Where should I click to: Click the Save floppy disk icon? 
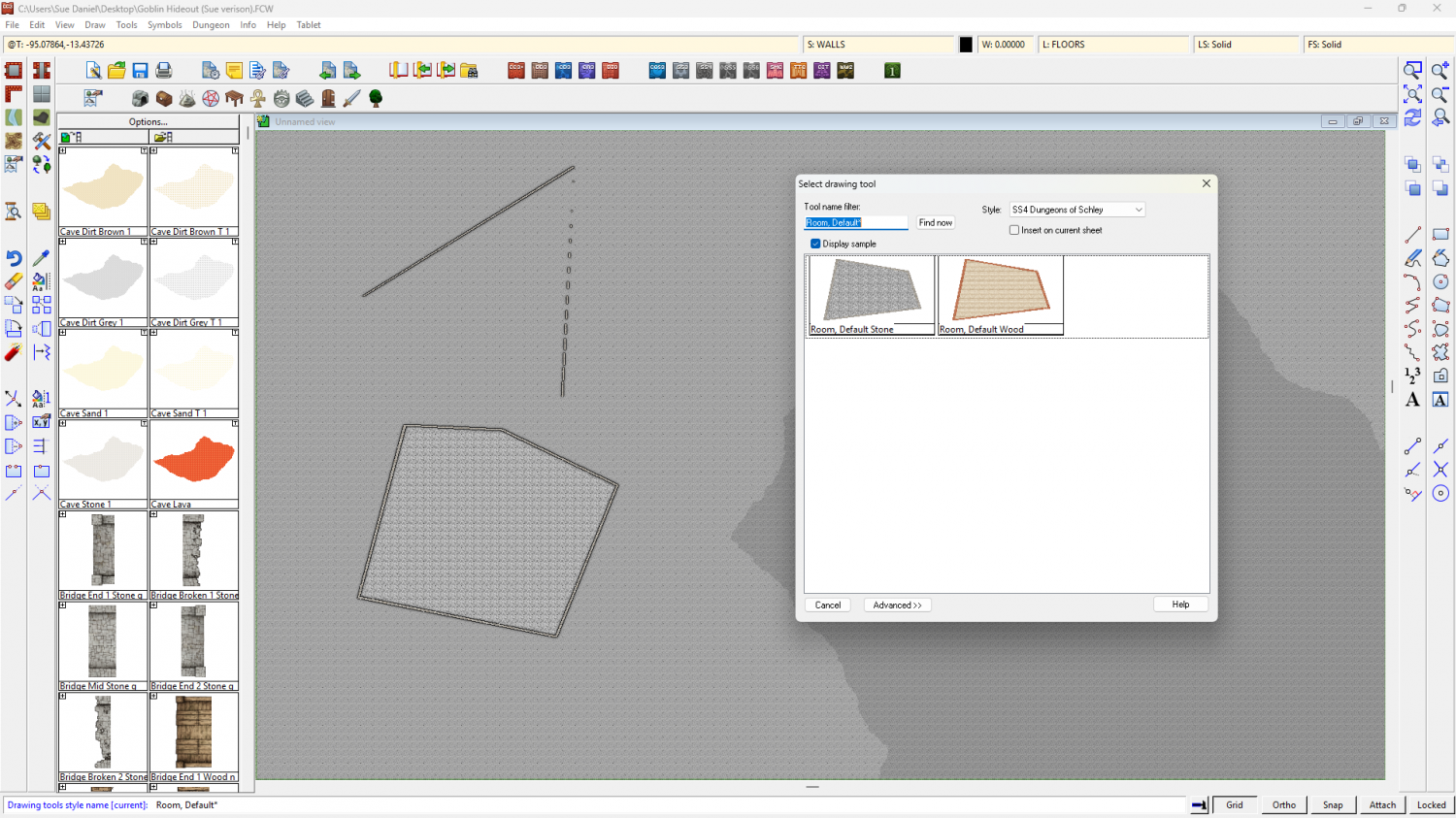[x=140, y=71]
